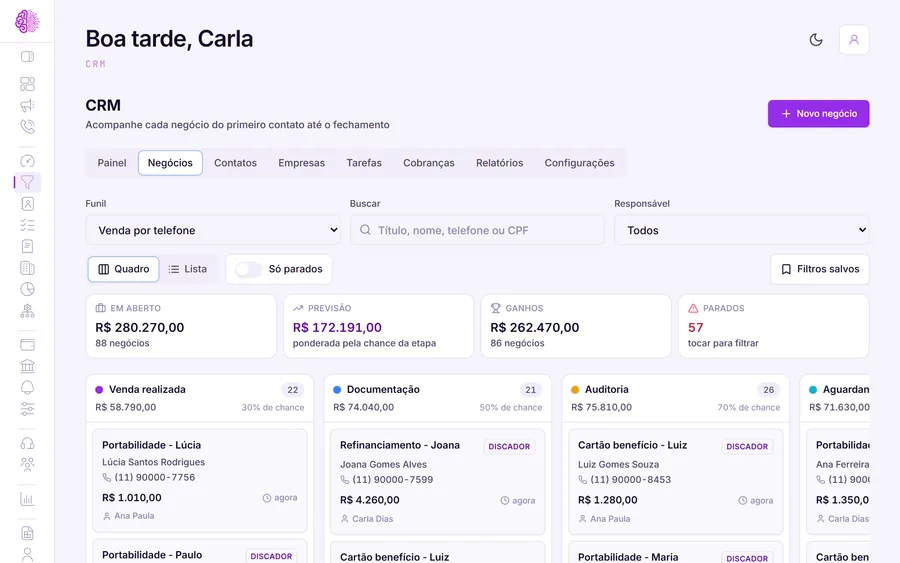900x563 pixels.
Task: Open the dashboard grid icon in sidebar
Action: tap(27, 84)
